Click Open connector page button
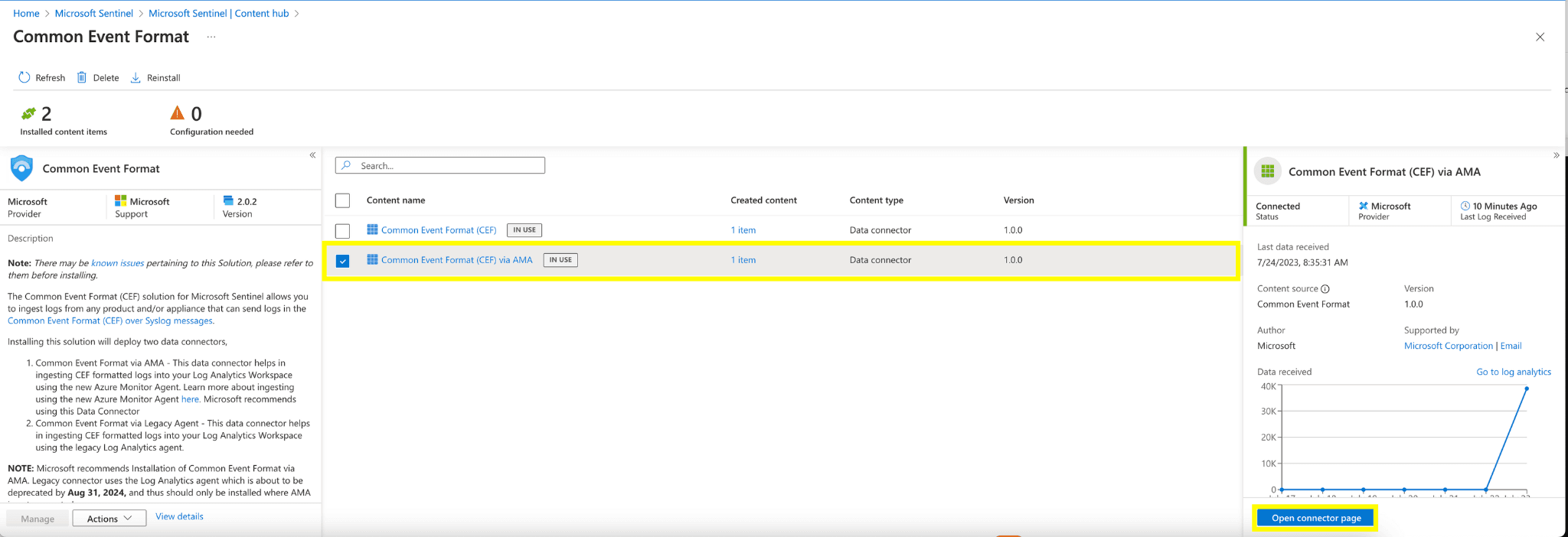This screenshot has height=537, width=1568. pyautogui.click(x=1315, y=518)
